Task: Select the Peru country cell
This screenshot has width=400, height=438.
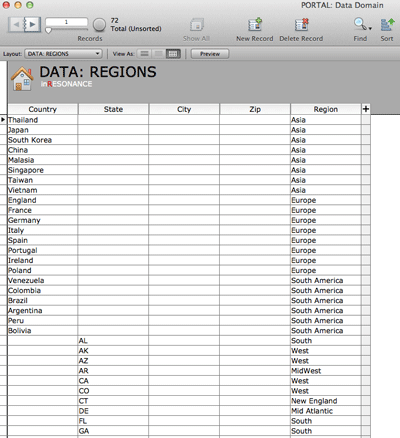Action: click(x=43, y=321)
